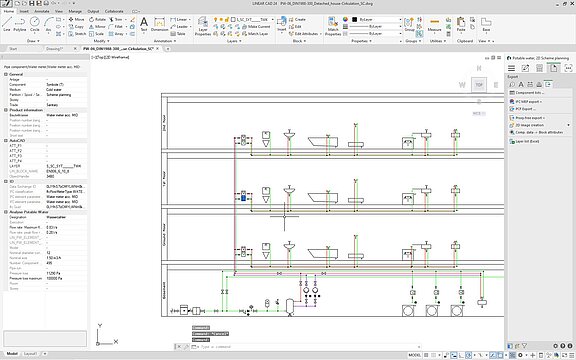Open the Text annotation tool
This screenshot has height=360, width=576.
point(144,24)
